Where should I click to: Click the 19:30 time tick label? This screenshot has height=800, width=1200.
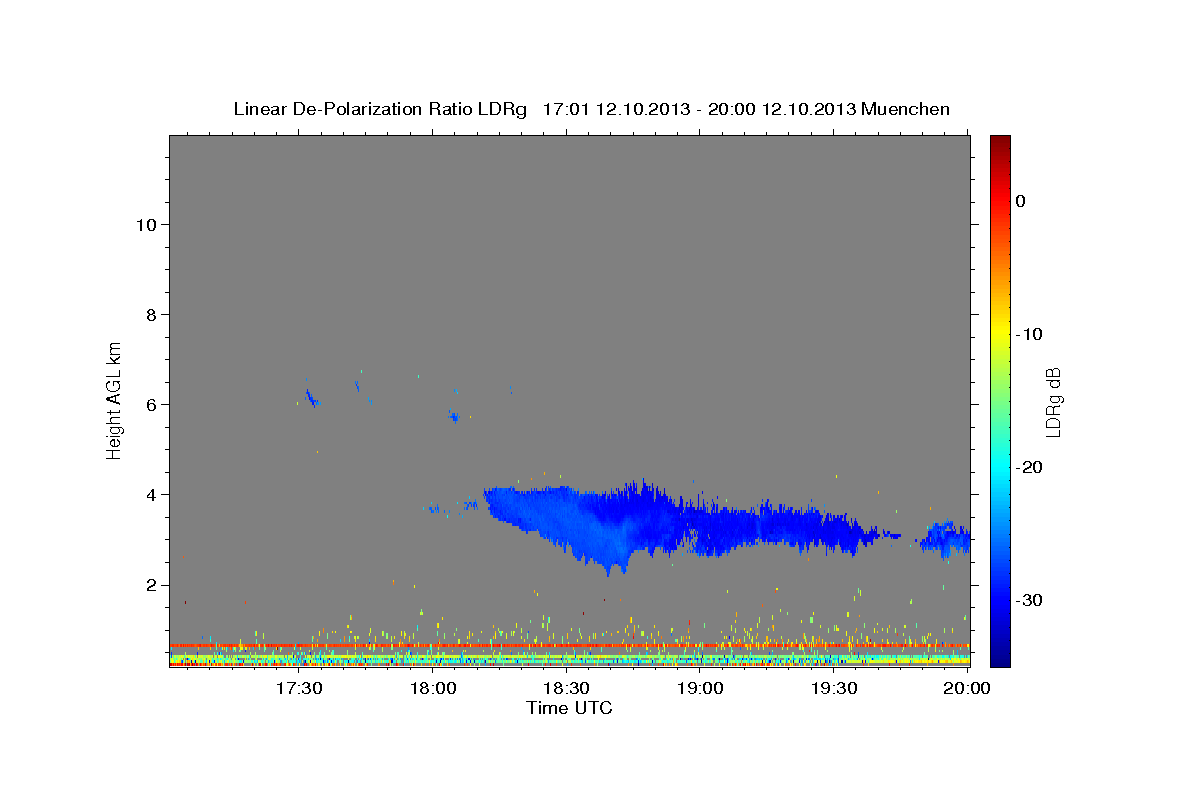click(834, 689)
